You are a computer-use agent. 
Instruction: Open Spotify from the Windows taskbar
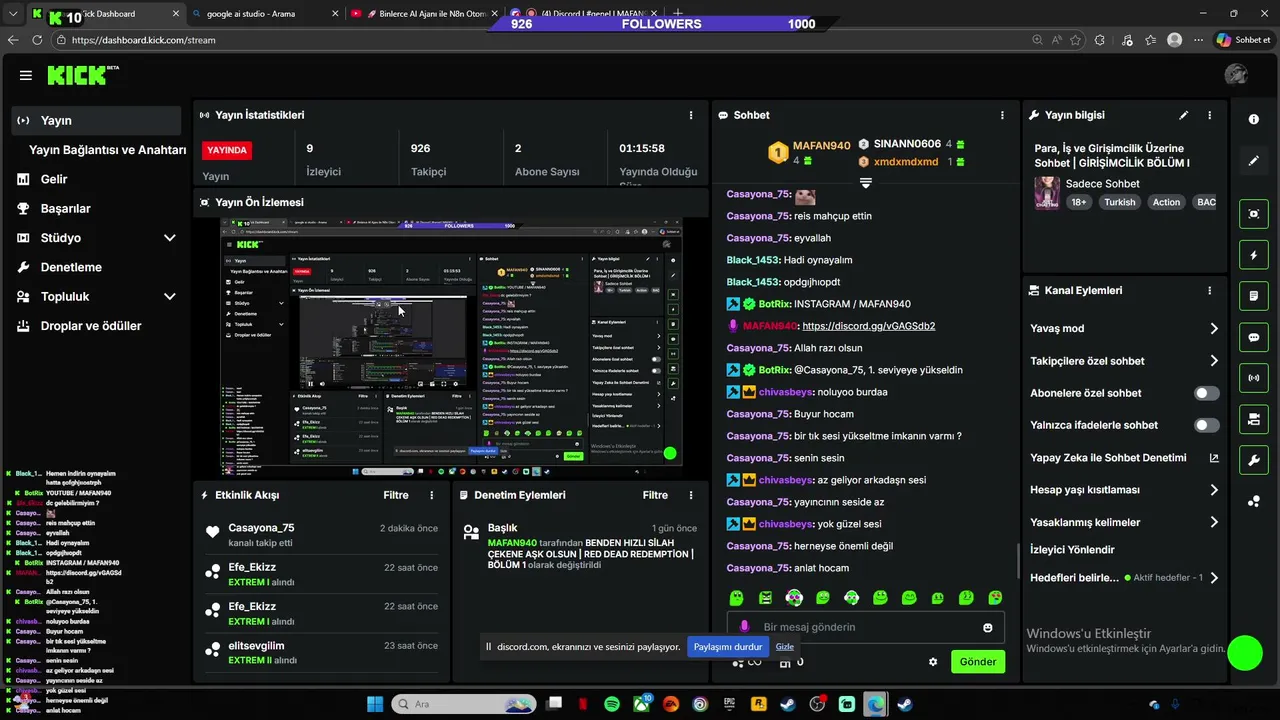pos(612,704)
